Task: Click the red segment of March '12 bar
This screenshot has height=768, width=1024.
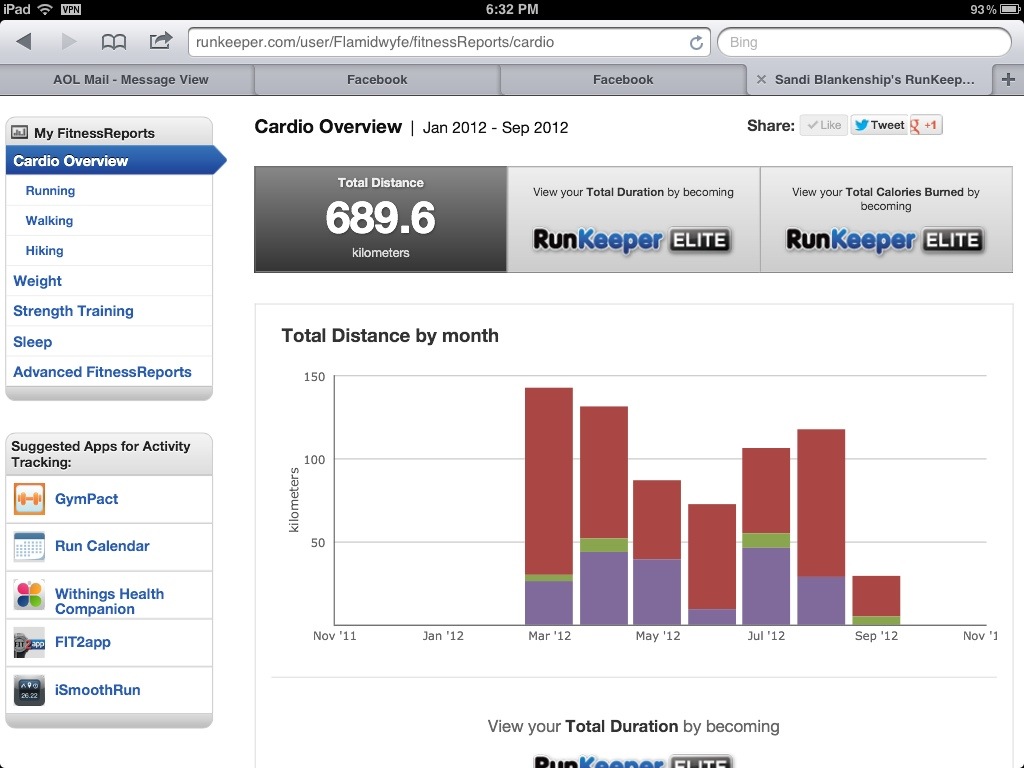Action: [x=549, y=480]
